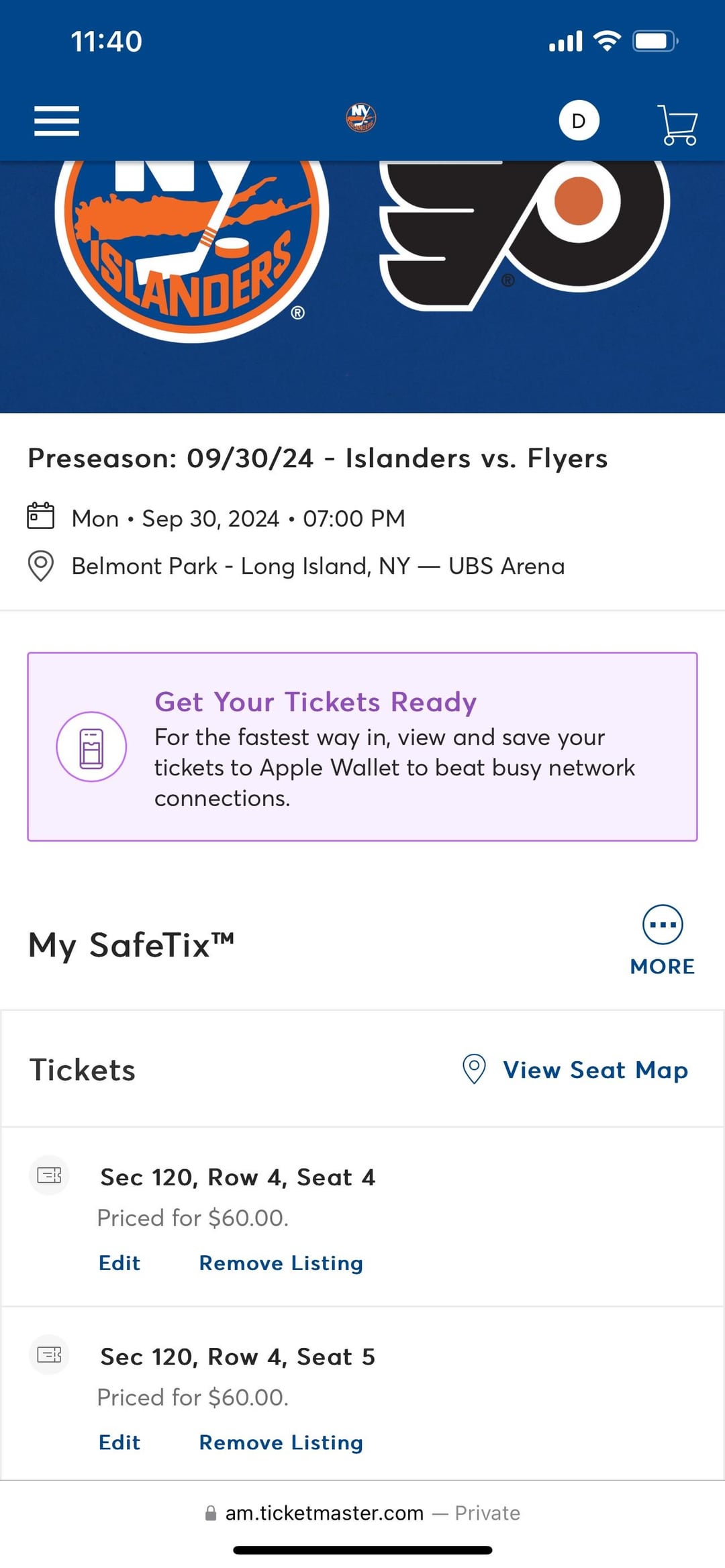Tap the ticket icon for Seat 4
The width and height of the screenshot is (725, 1568).
pyautogui.click(x=50, y=1175)
